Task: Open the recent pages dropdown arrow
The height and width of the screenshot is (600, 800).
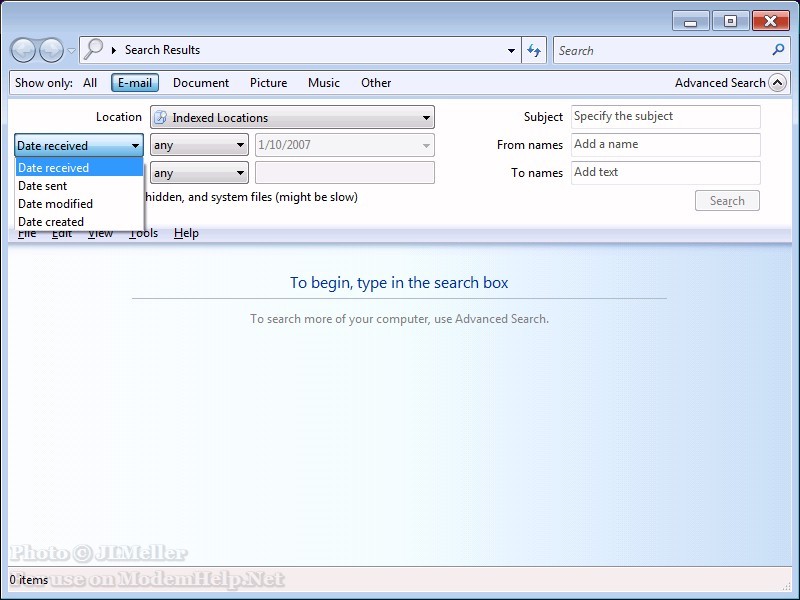Action: pyautogui.click(x=71, y=51)
